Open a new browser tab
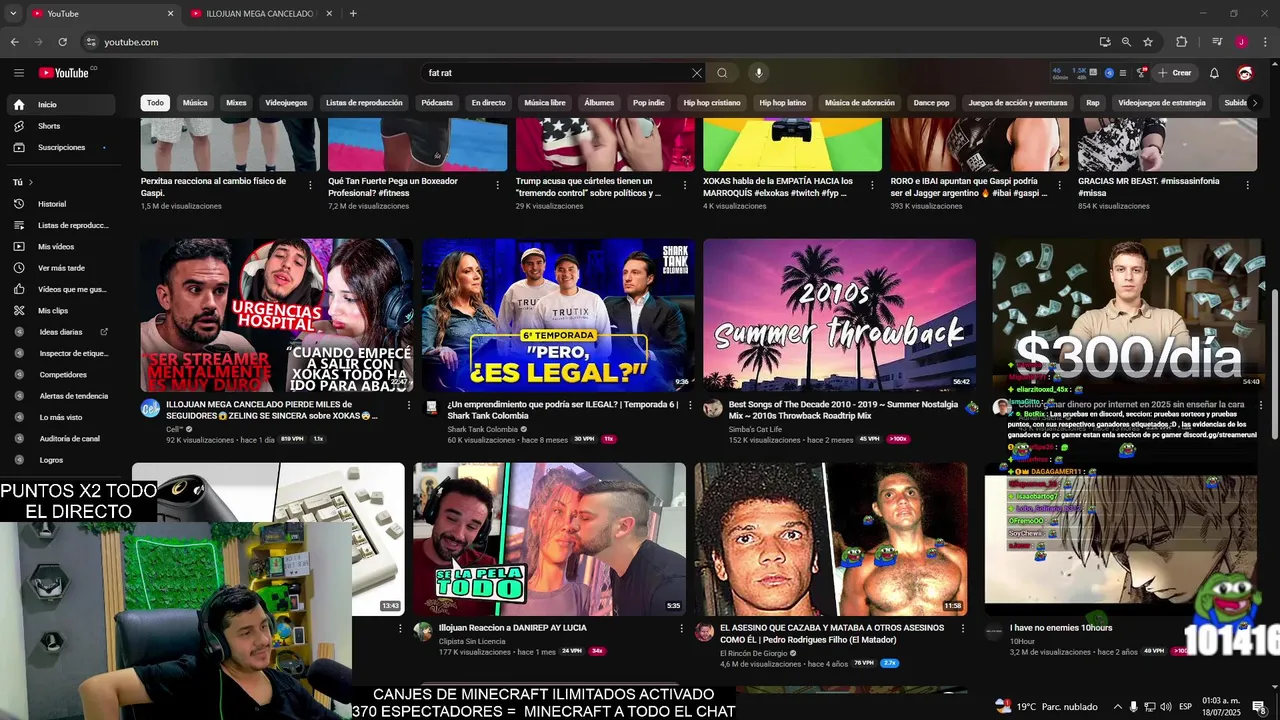The image size is (1280, 720). point(353,13)
